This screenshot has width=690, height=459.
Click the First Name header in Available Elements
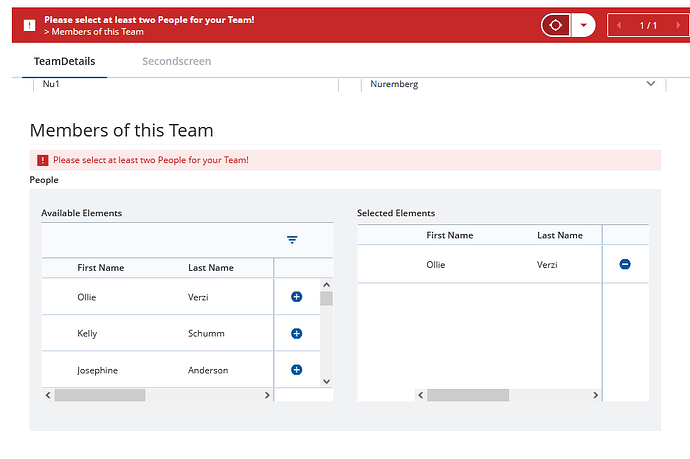pos(101,268)
